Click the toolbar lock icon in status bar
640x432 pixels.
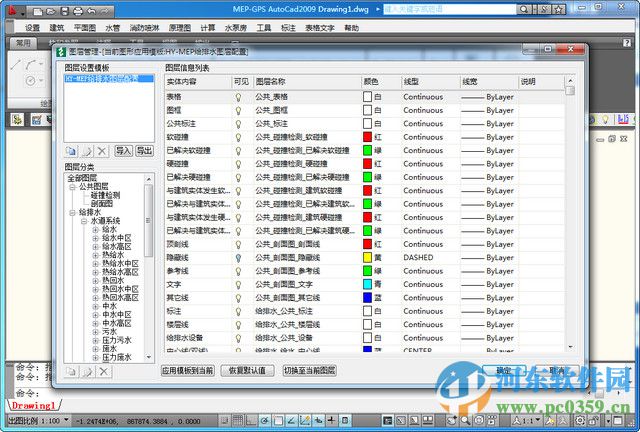593,420
